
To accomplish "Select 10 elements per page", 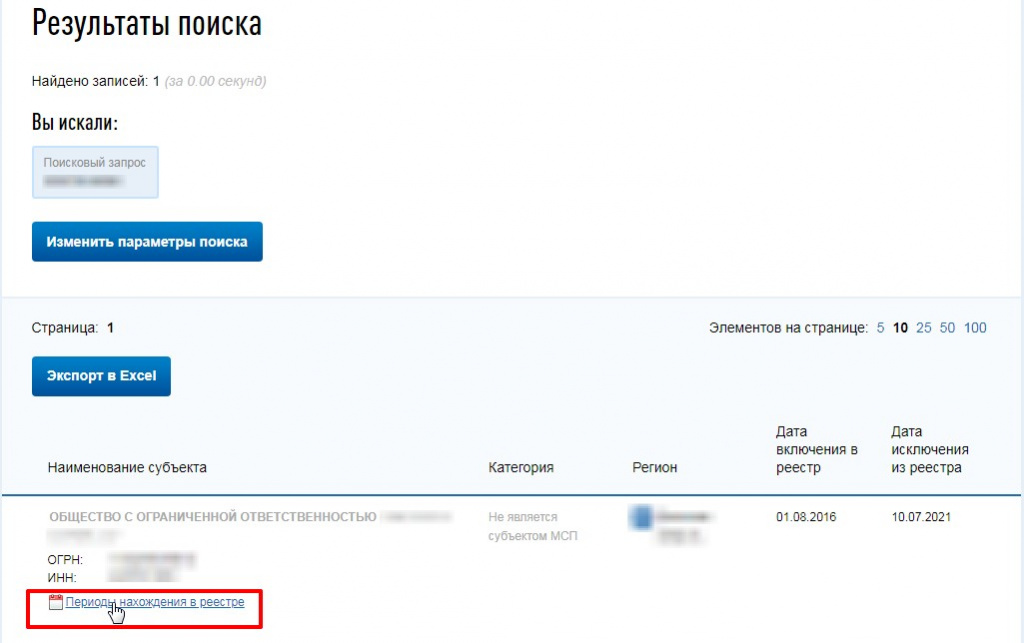I will pyautogui.click(x=900, y=327).
